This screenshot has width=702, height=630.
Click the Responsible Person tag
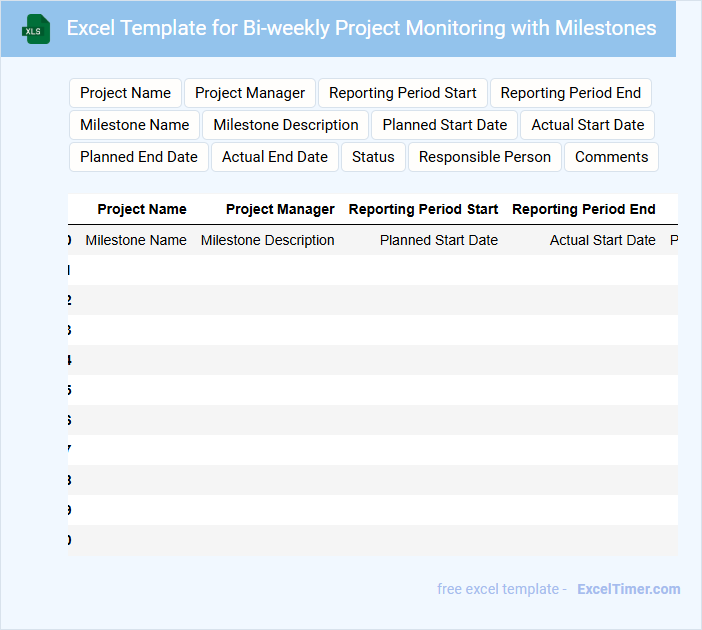click(485, 157)
